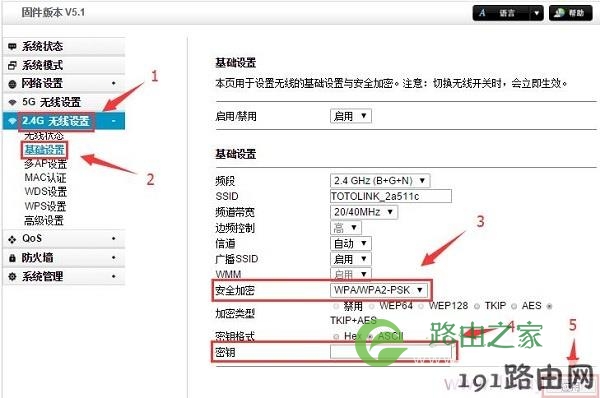Open the MAC认证 link
600x398 pixels.
pyautogui.click(x=45, y=178)
